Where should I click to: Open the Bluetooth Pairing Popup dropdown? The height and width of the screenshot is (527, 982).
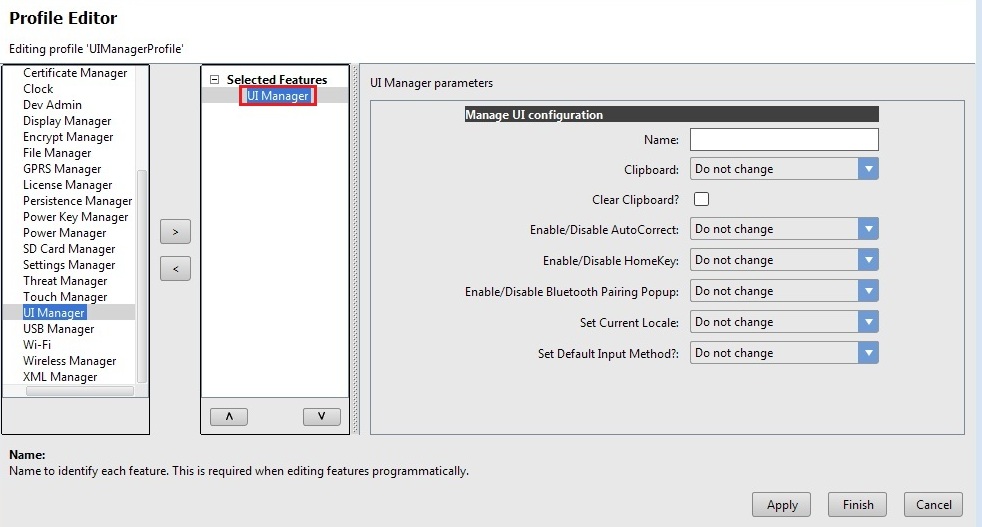click(783, 291)
